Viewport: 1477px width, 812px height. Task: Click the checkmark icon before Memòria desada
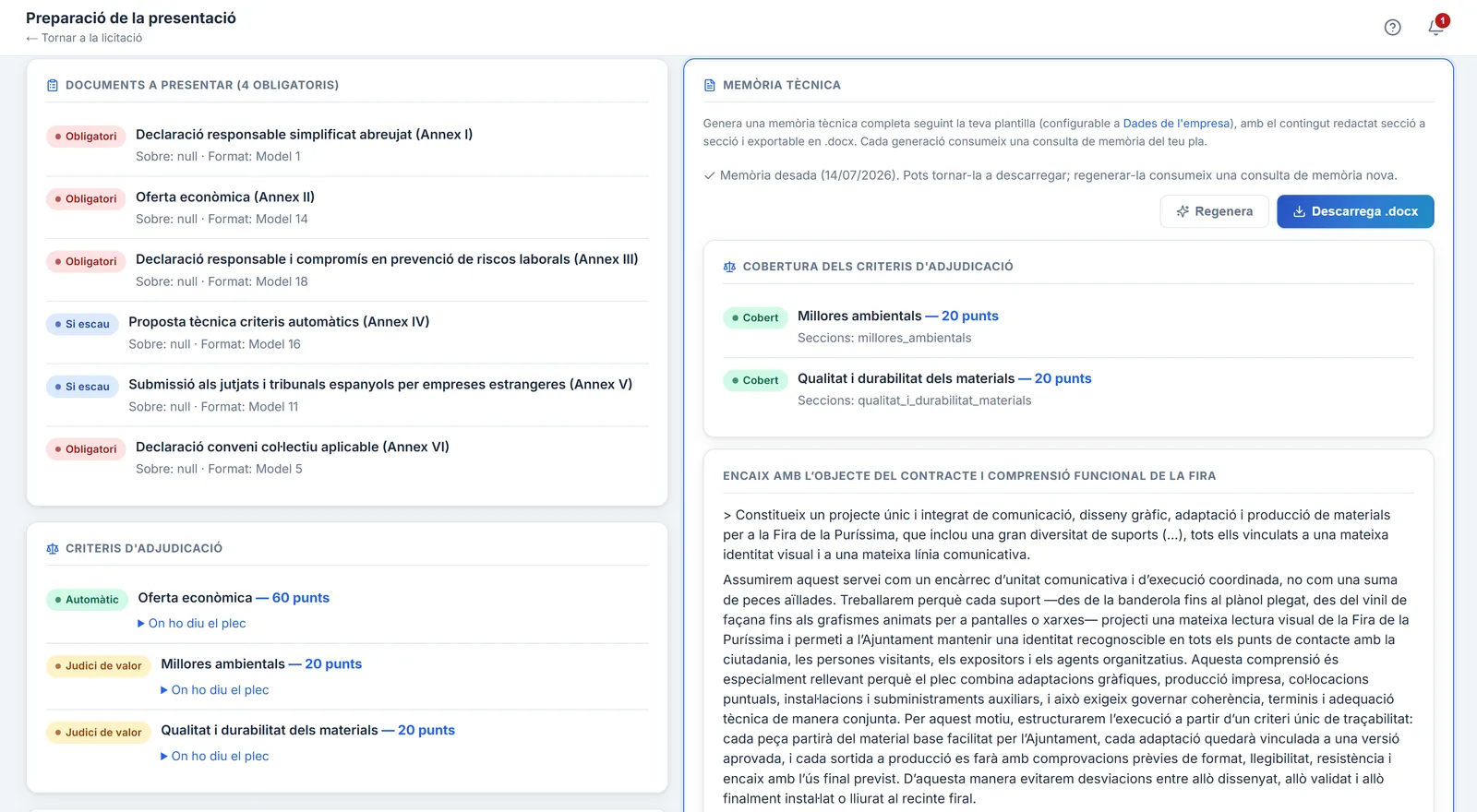click(709, 175)
